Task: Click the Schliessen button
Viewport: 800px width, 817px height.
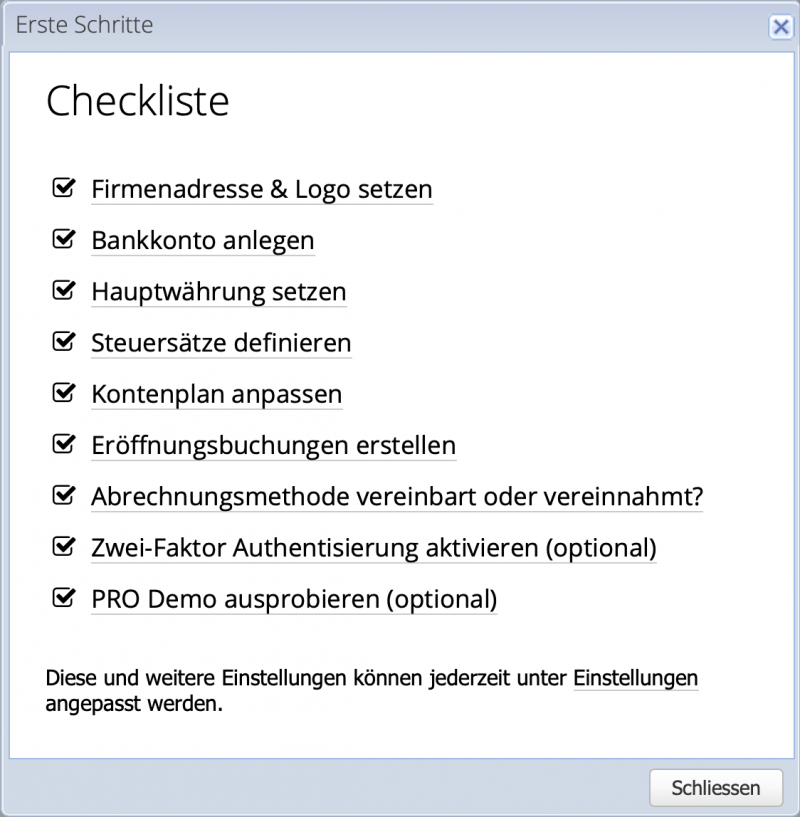Action: [x=716, y=788]
